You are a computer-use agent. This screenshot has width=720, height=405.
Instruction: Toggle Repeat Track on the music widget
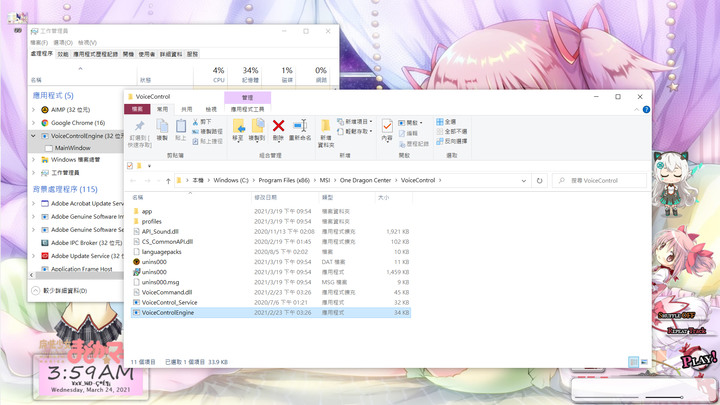point(686,331)
